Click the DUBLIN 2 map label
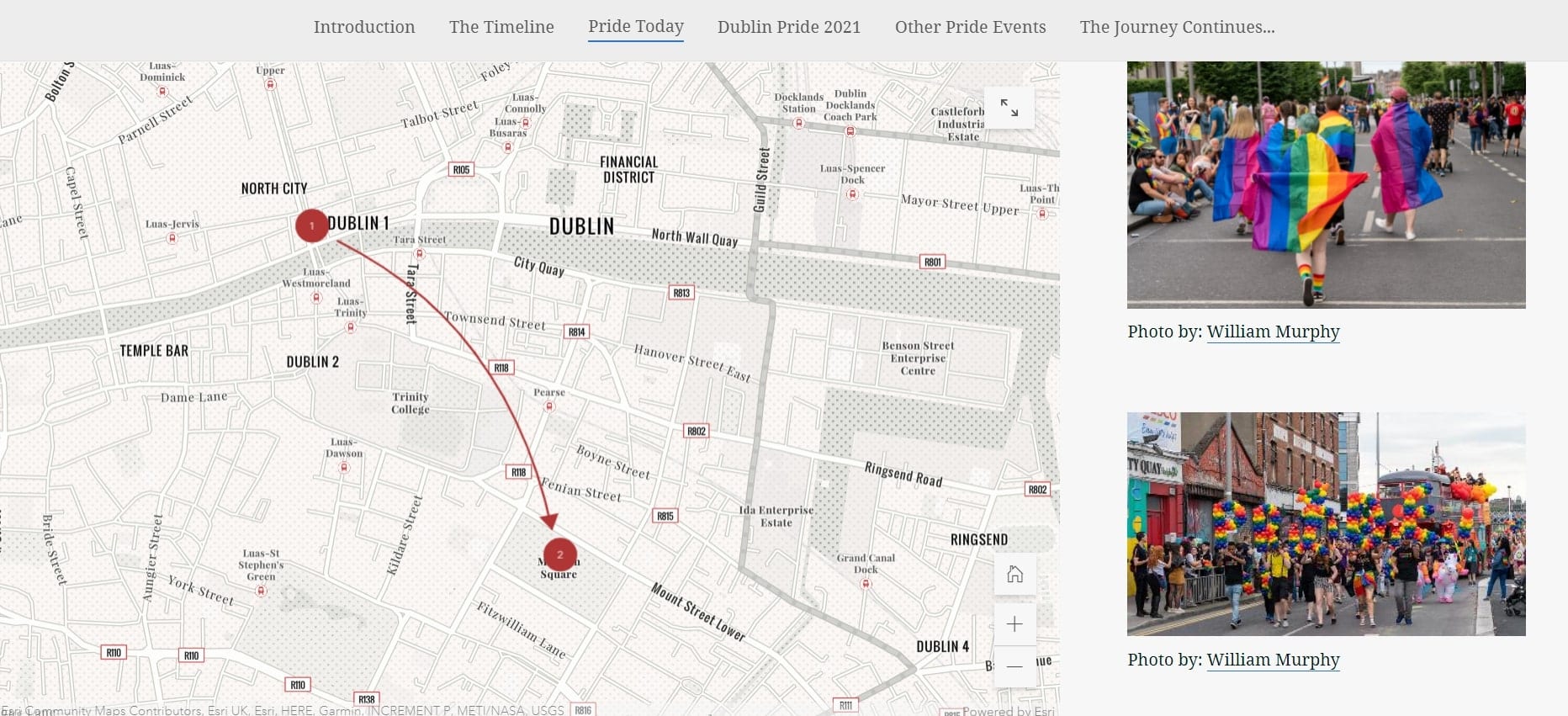 coord(313,362)
